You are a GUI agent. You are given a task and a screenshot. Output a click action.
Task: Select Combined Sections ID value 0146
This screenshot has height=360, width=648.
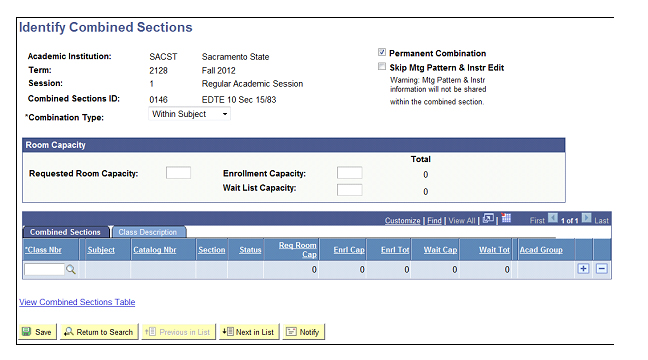tap(158, 100)
